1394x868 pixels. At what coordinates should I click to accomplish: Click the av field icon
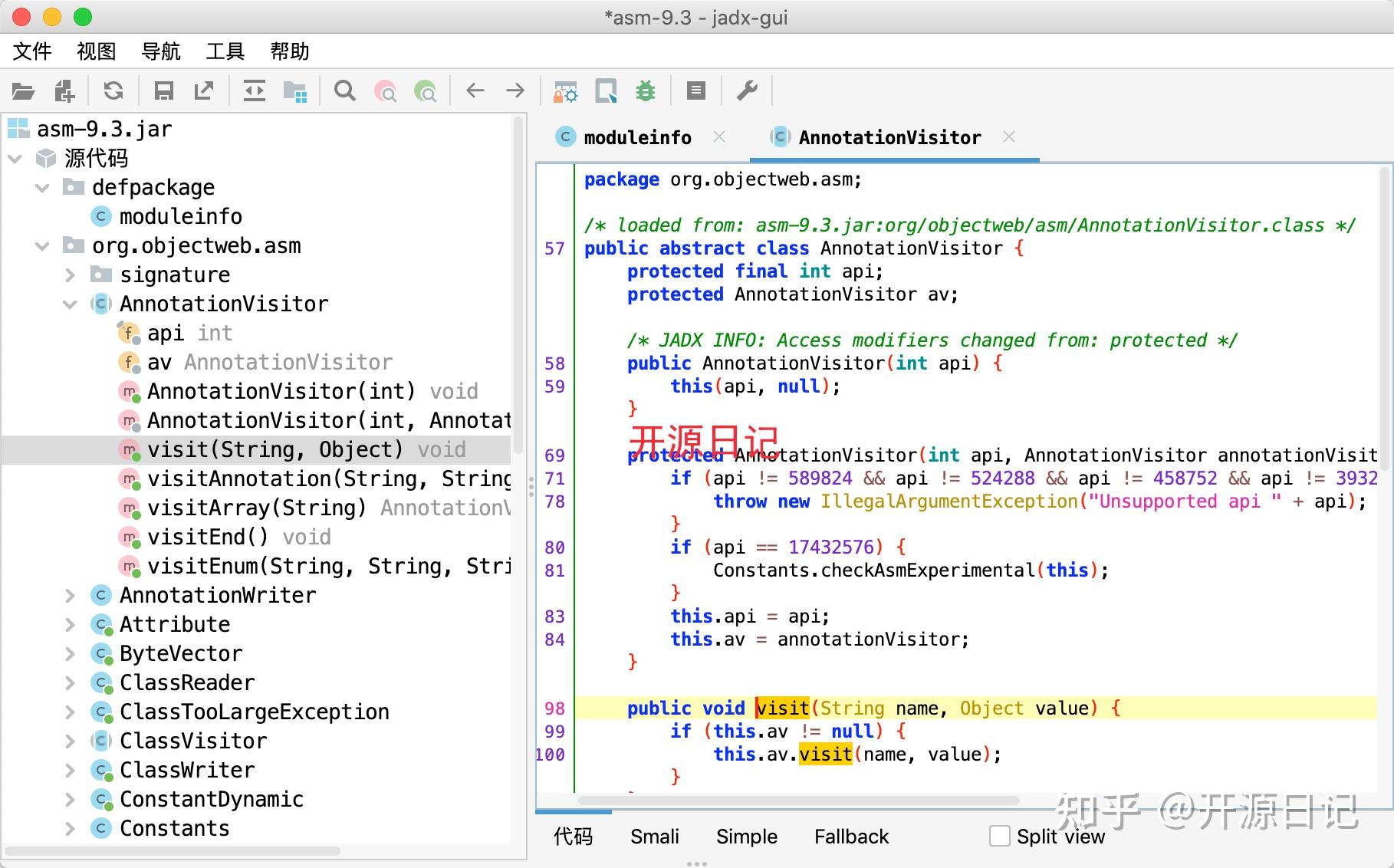click(129, 362)
